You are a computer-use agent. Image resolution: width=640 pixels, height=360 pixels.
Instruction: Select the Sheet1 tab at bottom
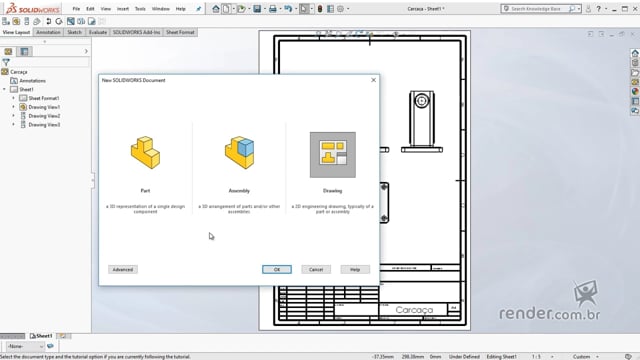click(41, 336)
